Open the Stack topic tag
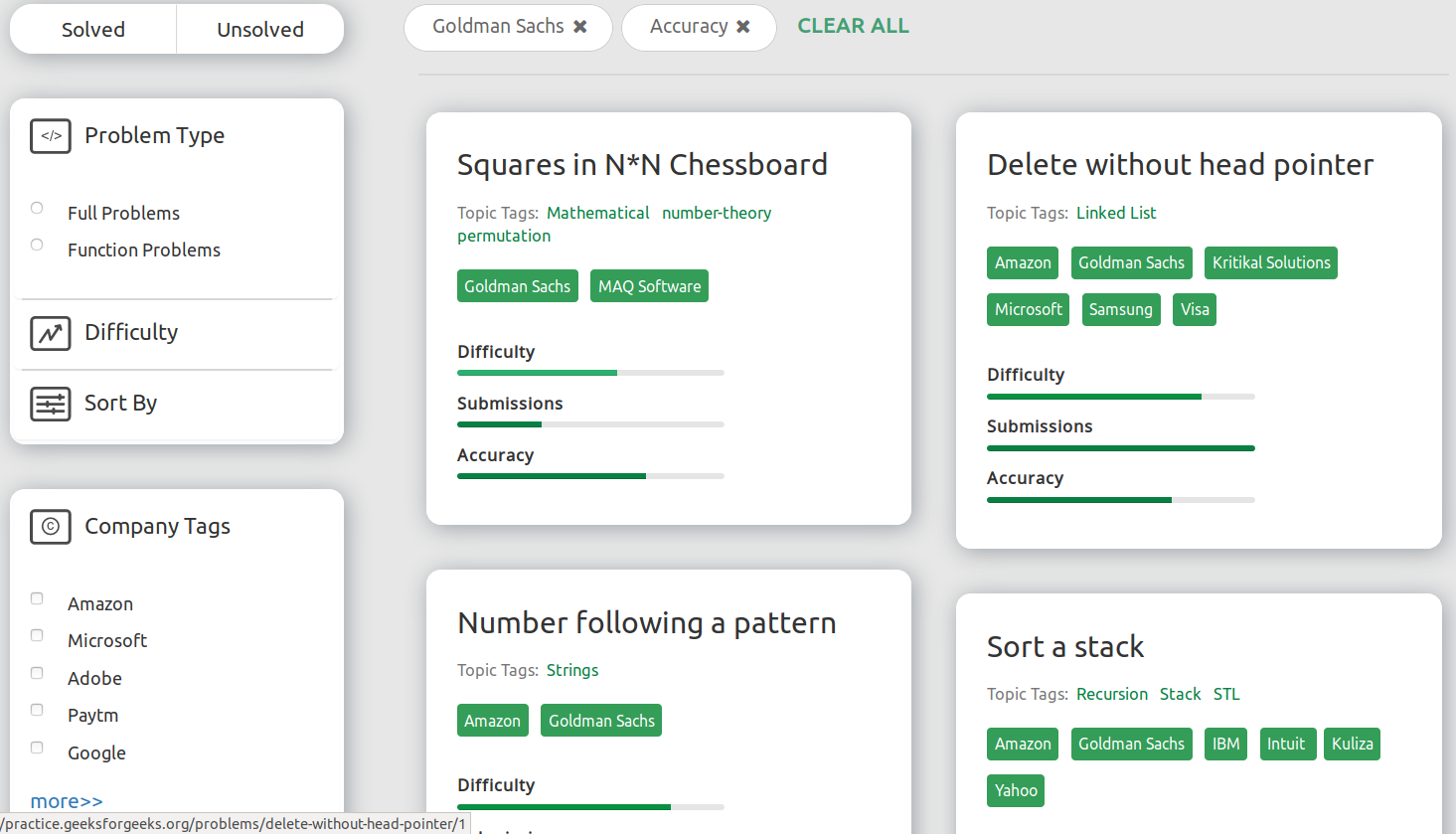1456x834 pixels. (x=1181, y=694)
